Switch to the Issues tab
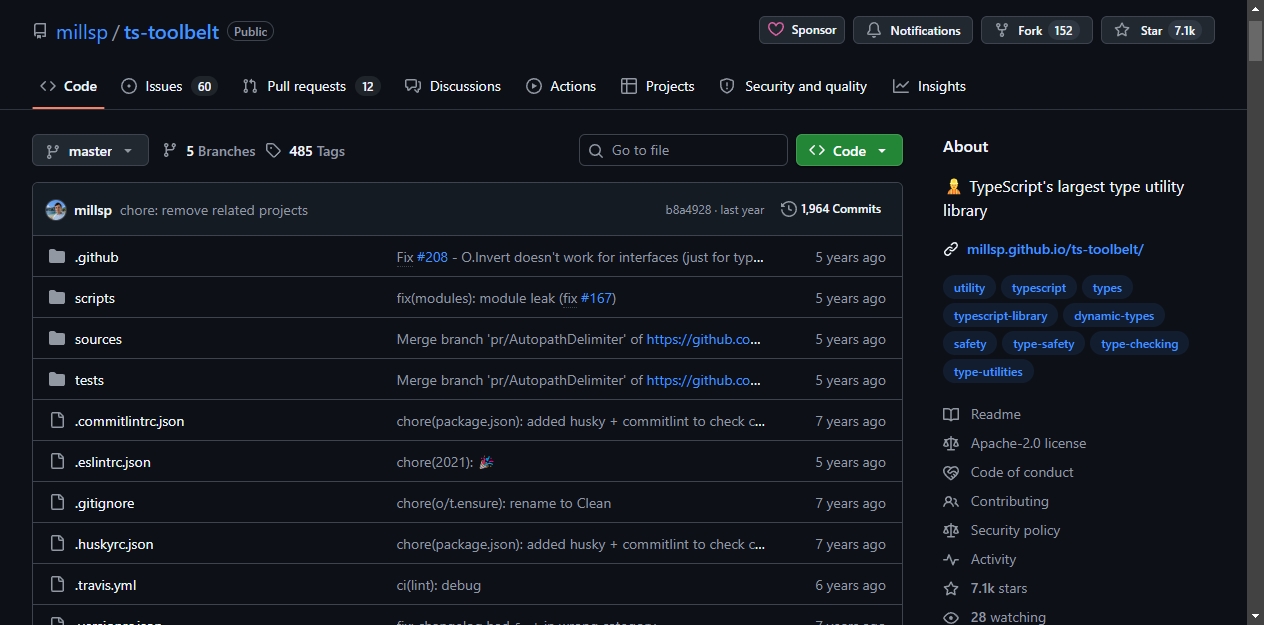1264x625 pixels. [x=169, y=86]
